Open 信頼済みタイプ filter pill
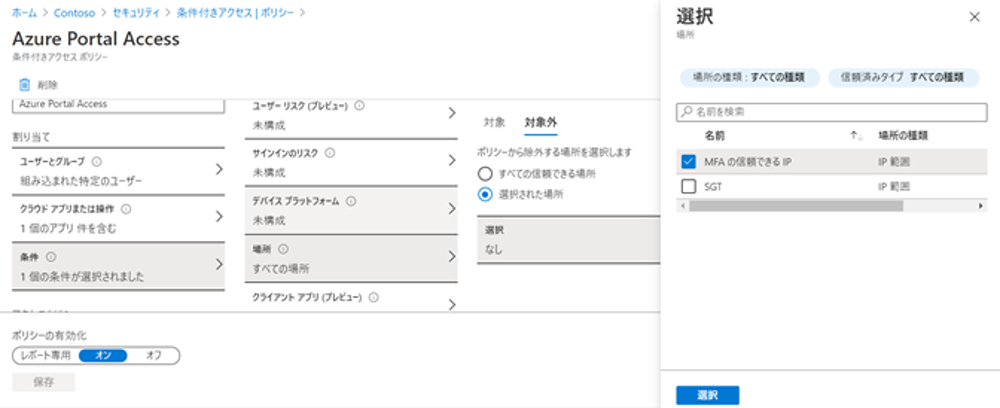This screenshot has width=1000, height=408. (x=903, y=78)
